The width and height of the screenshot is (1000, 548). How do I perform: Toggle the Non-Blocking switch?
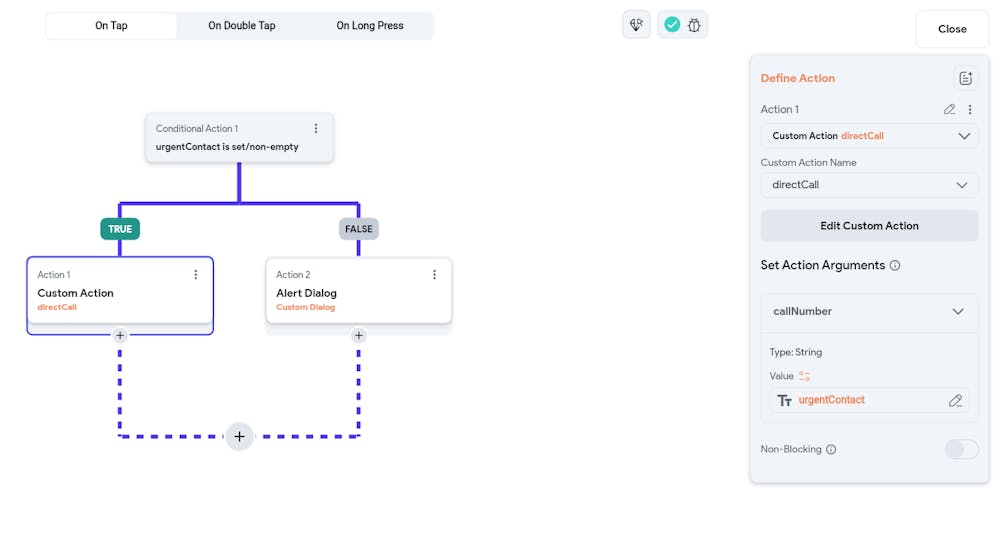click(x=961, y=449)
